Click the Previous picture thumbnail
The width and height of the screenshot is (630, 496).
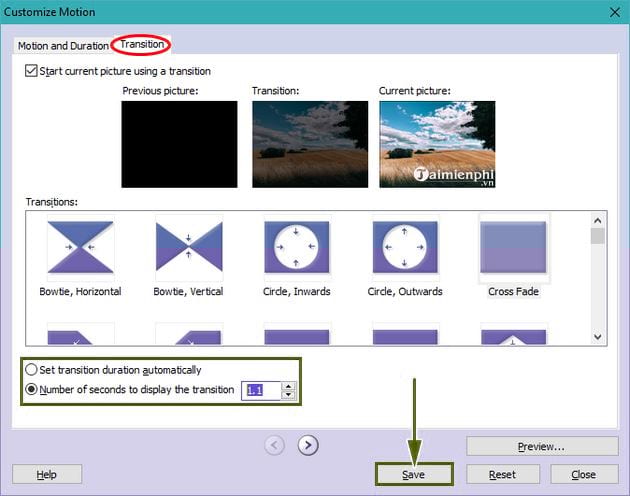pos(179,144)
